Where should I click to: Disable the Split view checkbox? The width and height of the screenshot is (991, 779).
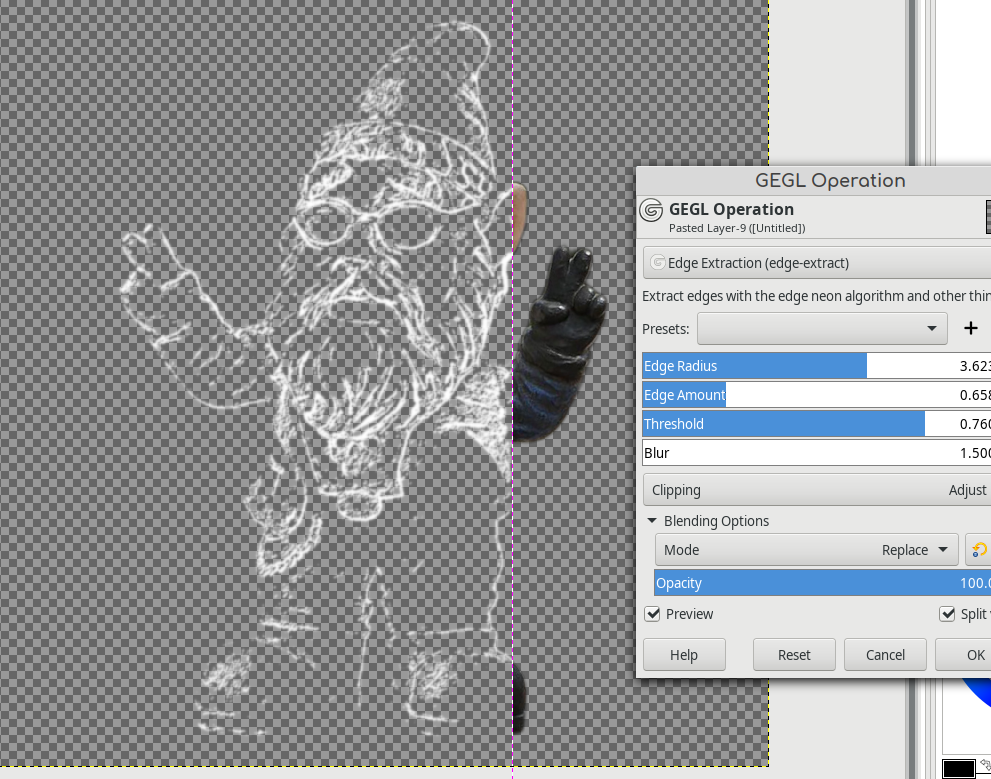[947, 614]
